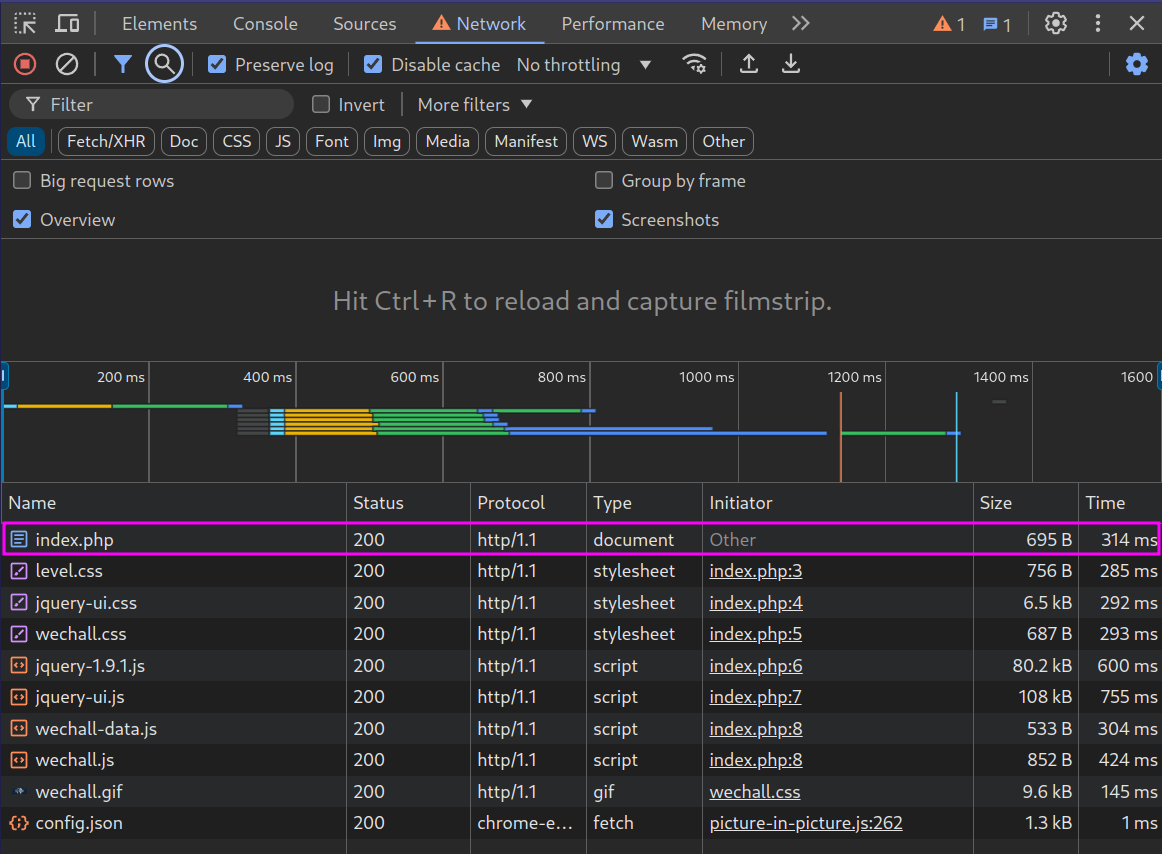This screenshot has width=1162, height=854.
Task: Close the DevTools panel
Action: (x=1137, y=24)
